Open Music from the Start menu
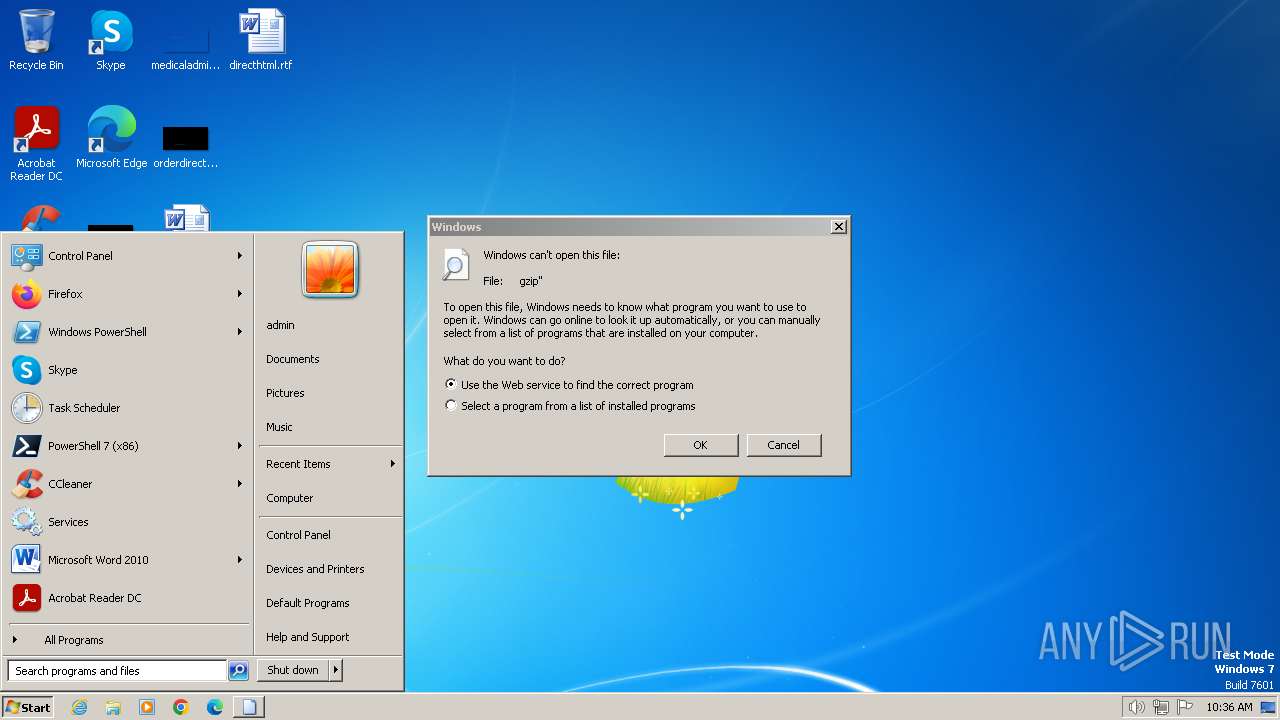Image resolution: width=1280 pixels, height=720 pixels. (x=279, y=427)
